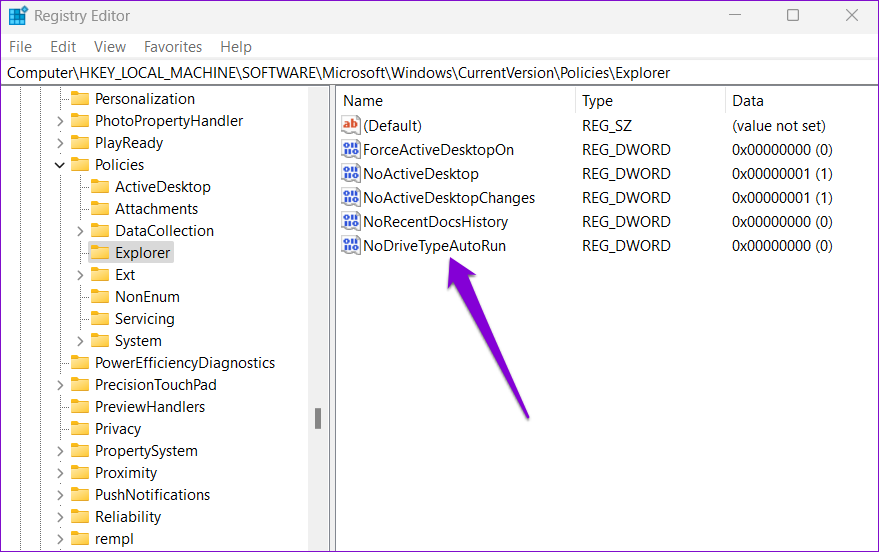Image resolution: width=879 pixels, height=552 pixels.
Task: Select the PushNotifications key label
Action: [152, 495]
